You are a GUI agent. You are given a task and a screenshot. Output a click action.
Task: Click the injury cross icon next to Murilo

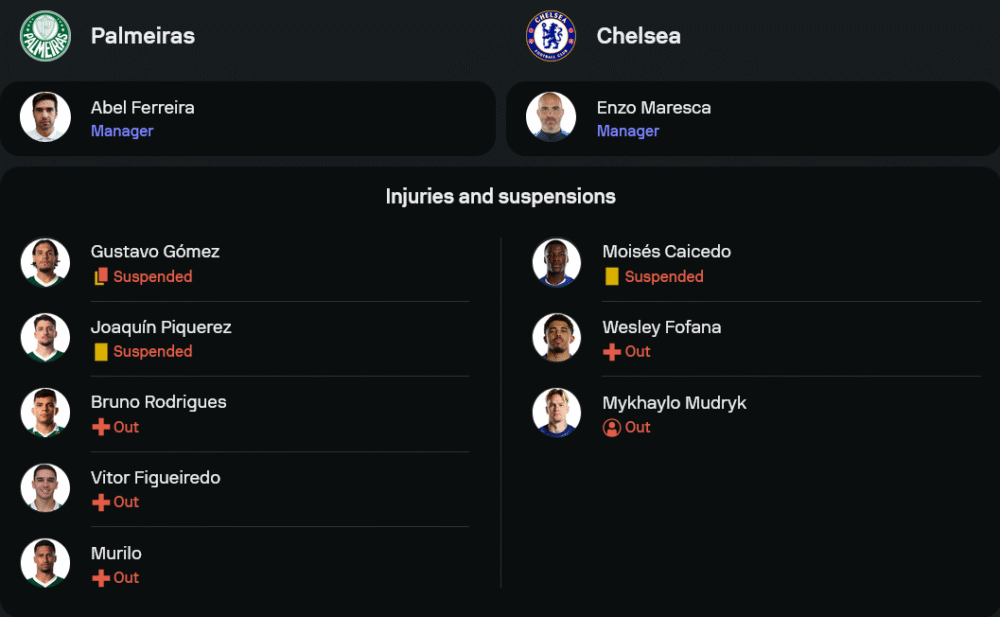[x=101, y=578]
